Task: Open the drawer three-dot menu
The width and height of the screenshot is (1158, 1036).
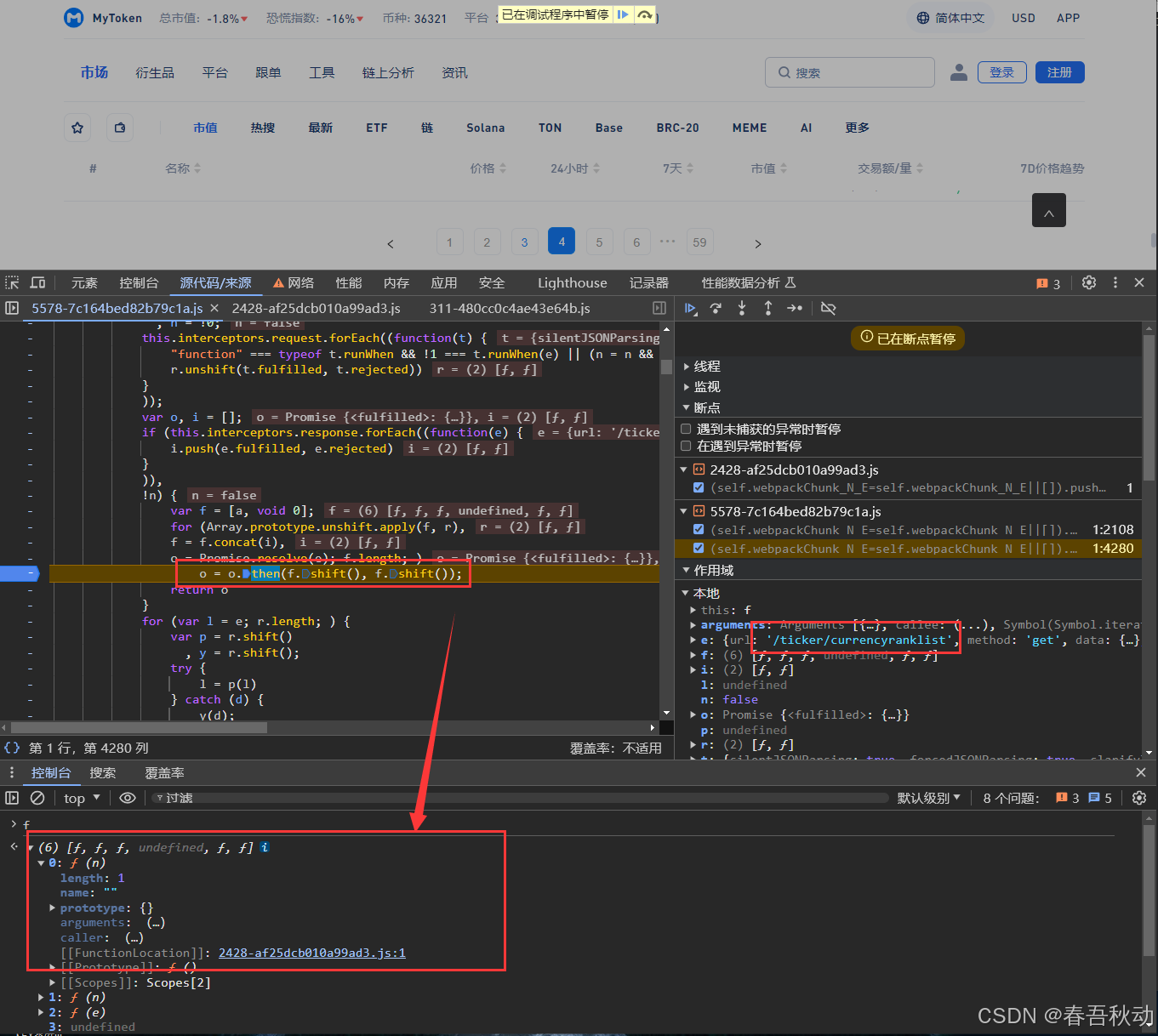Action: pos(12,772)
